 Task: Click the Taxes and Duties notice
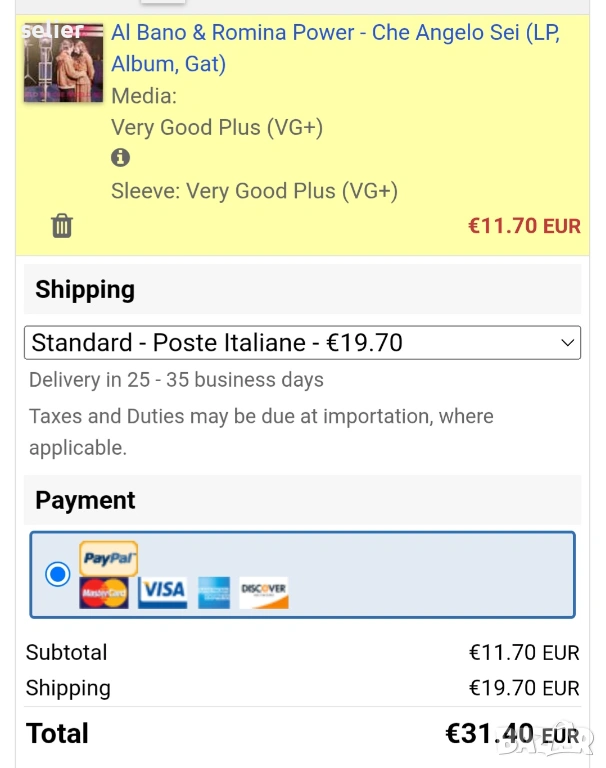[261, 431]
